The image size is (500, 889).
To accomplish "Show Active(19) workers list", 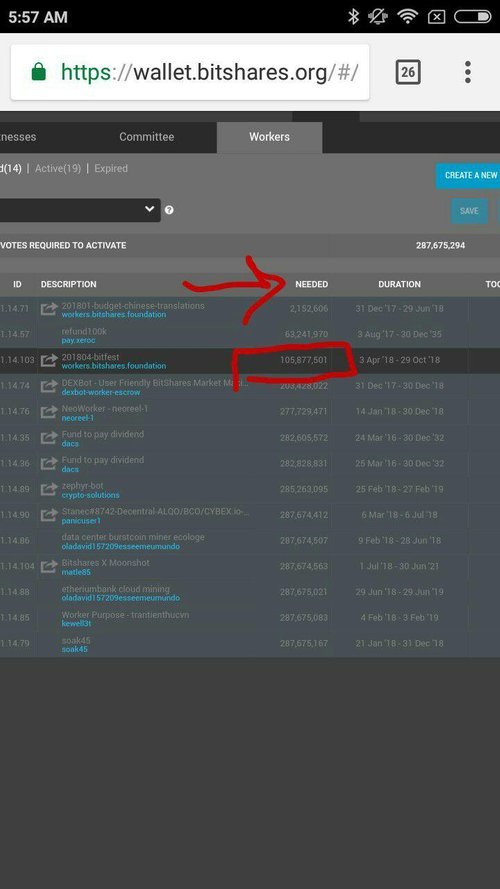I will click(58, 168).
